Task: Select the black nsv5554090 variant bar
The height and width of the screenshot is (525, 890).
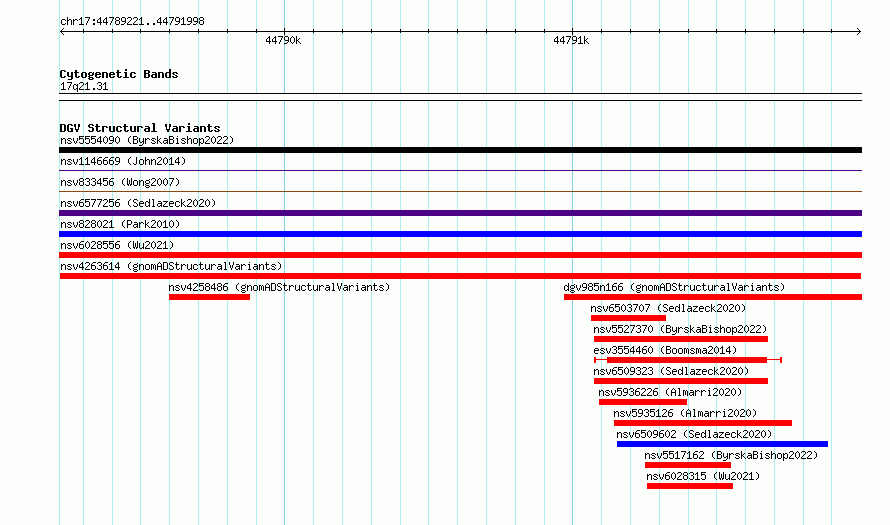Action: tap(460, 150)
